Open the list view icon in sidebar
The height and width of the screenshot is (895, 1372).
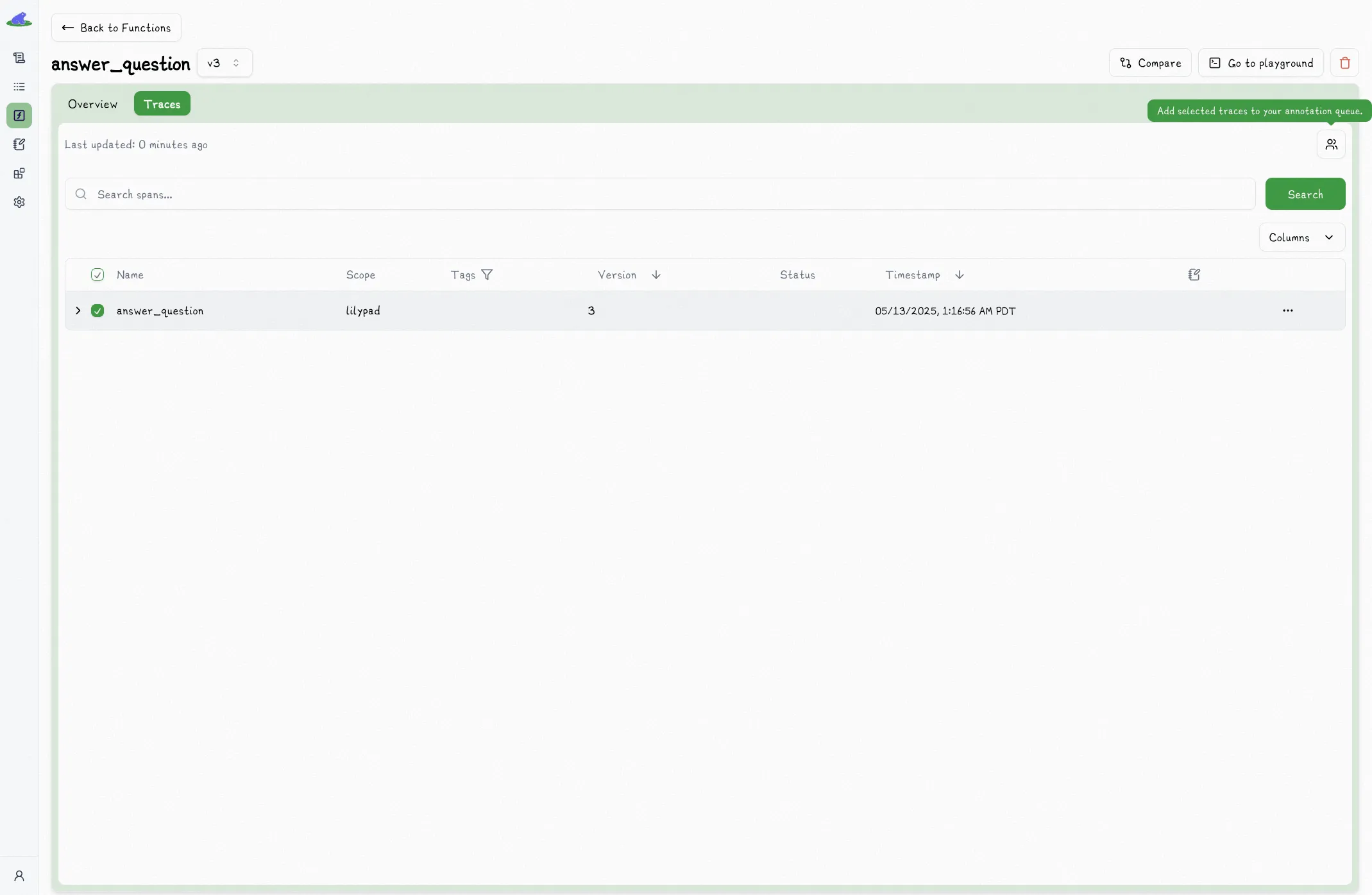(19, 87)
